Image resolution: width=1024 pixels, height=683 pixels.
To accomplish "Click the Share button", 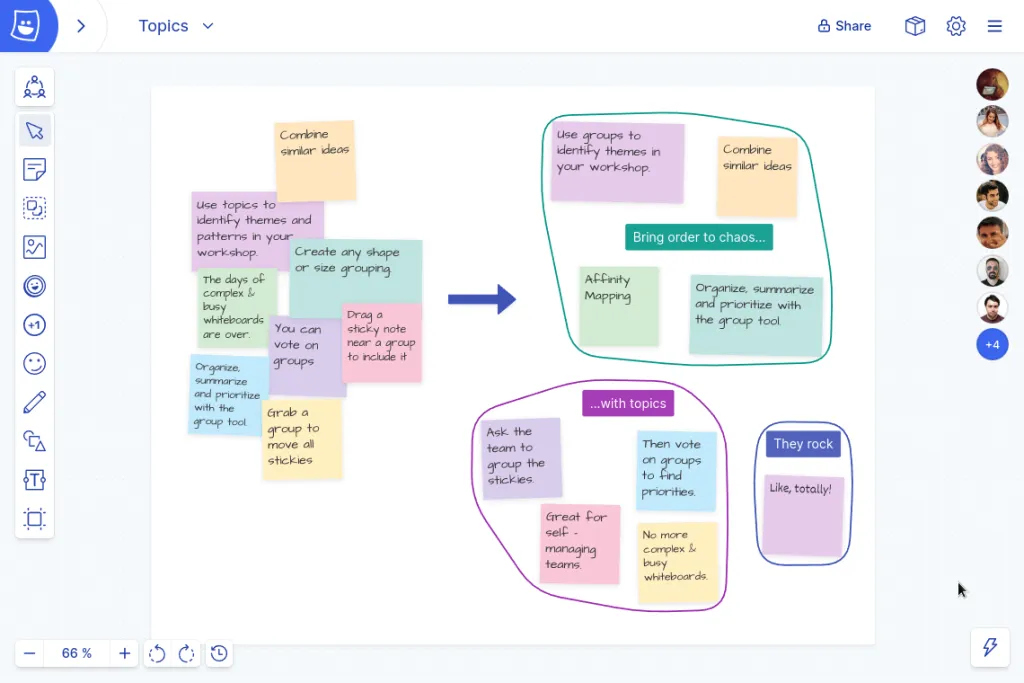I will pyautogui.click(x=844, y=26).
